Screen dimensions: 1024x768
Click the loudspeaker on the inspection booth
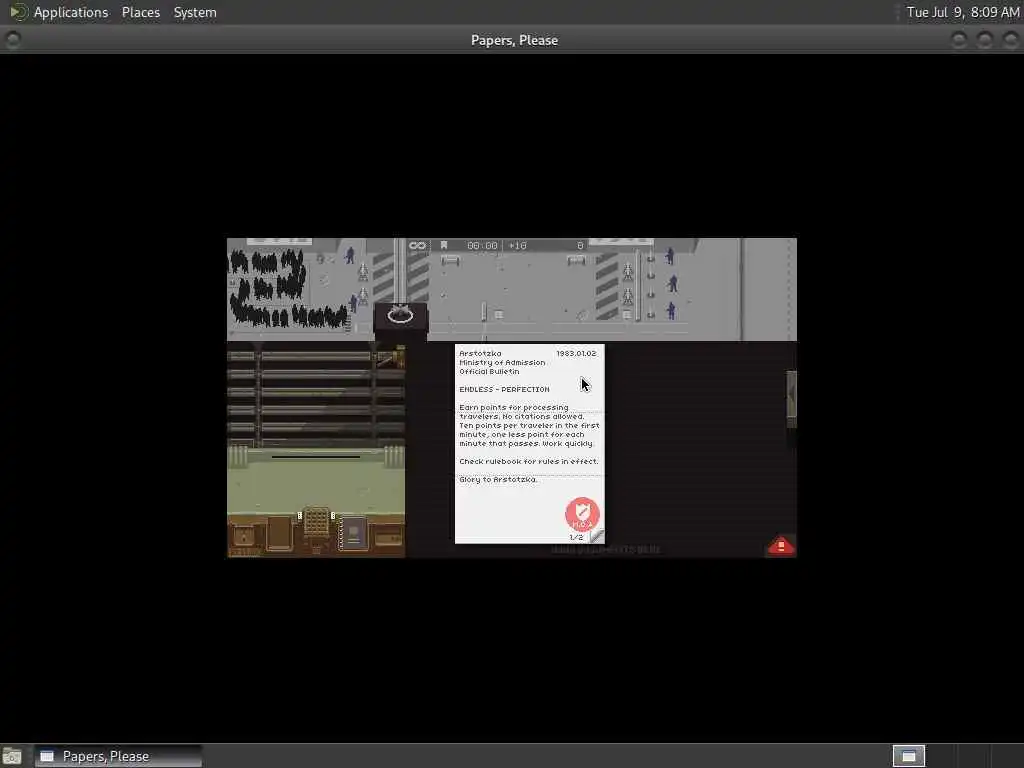(x=400, y=315)
